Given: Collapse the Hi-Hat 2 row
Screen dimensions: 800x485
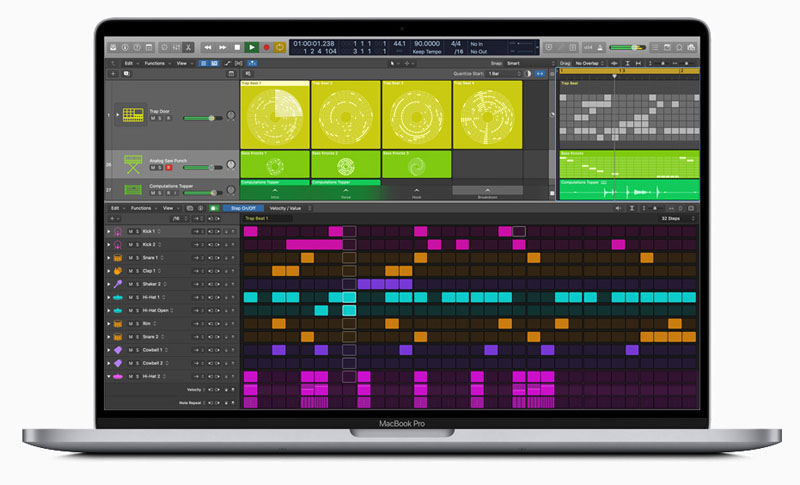Looking at the screenshot, I should (109, 376).
